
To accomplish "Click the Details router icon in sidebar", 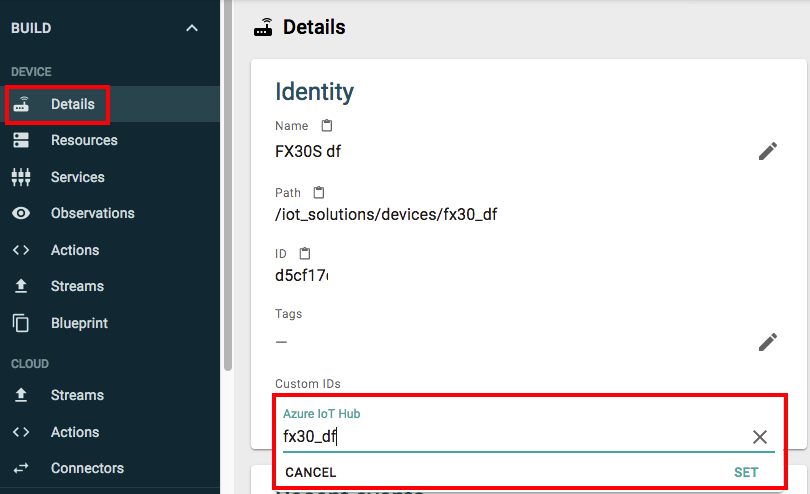I will [21, 104].
